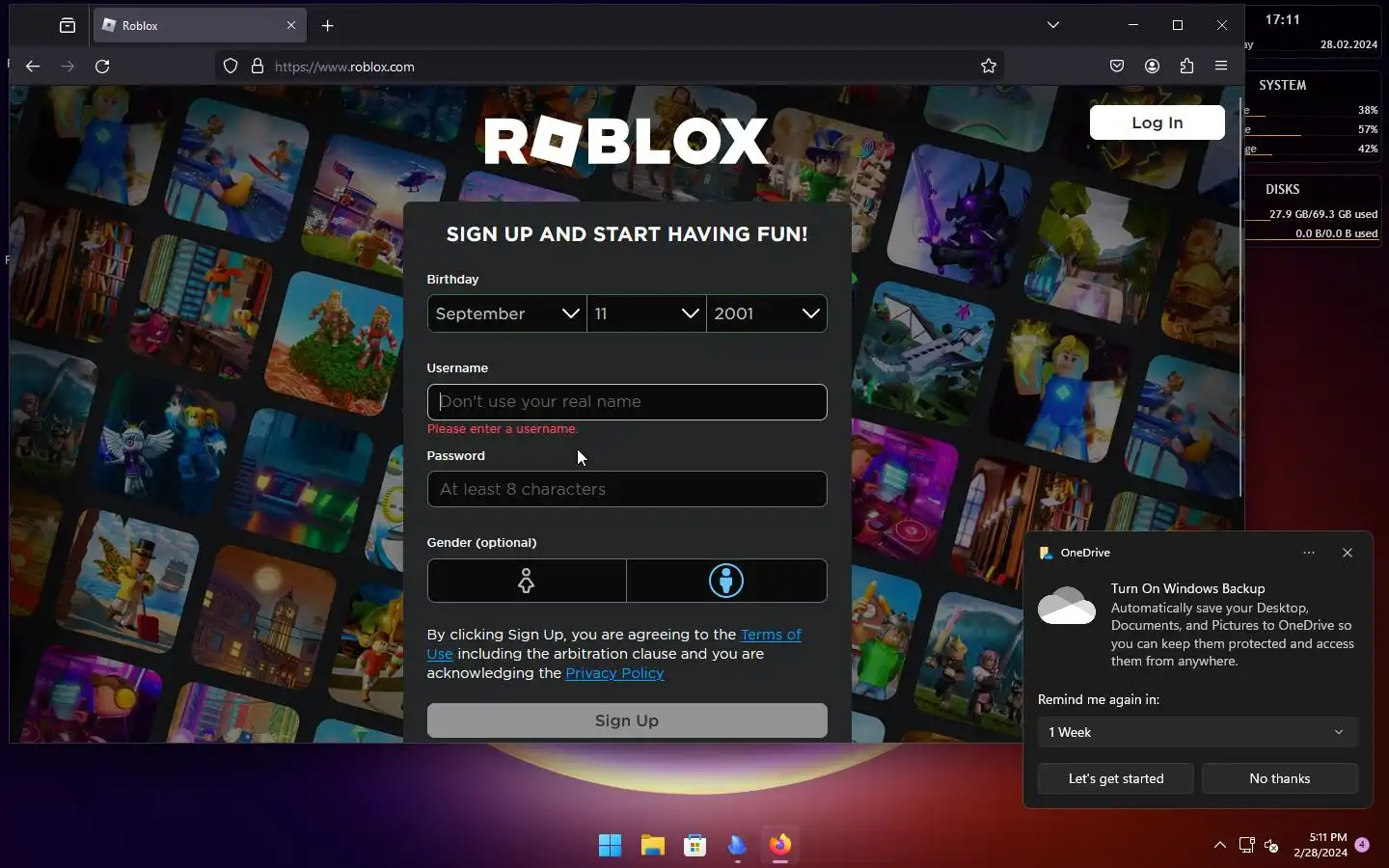
Task: Open the Remind me again dropdown
Action: tap(1197, 733)
